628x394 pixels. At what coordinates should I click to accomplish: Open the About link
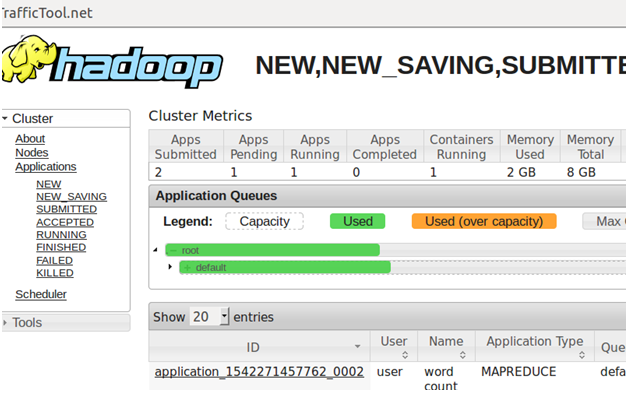(30, 139)
